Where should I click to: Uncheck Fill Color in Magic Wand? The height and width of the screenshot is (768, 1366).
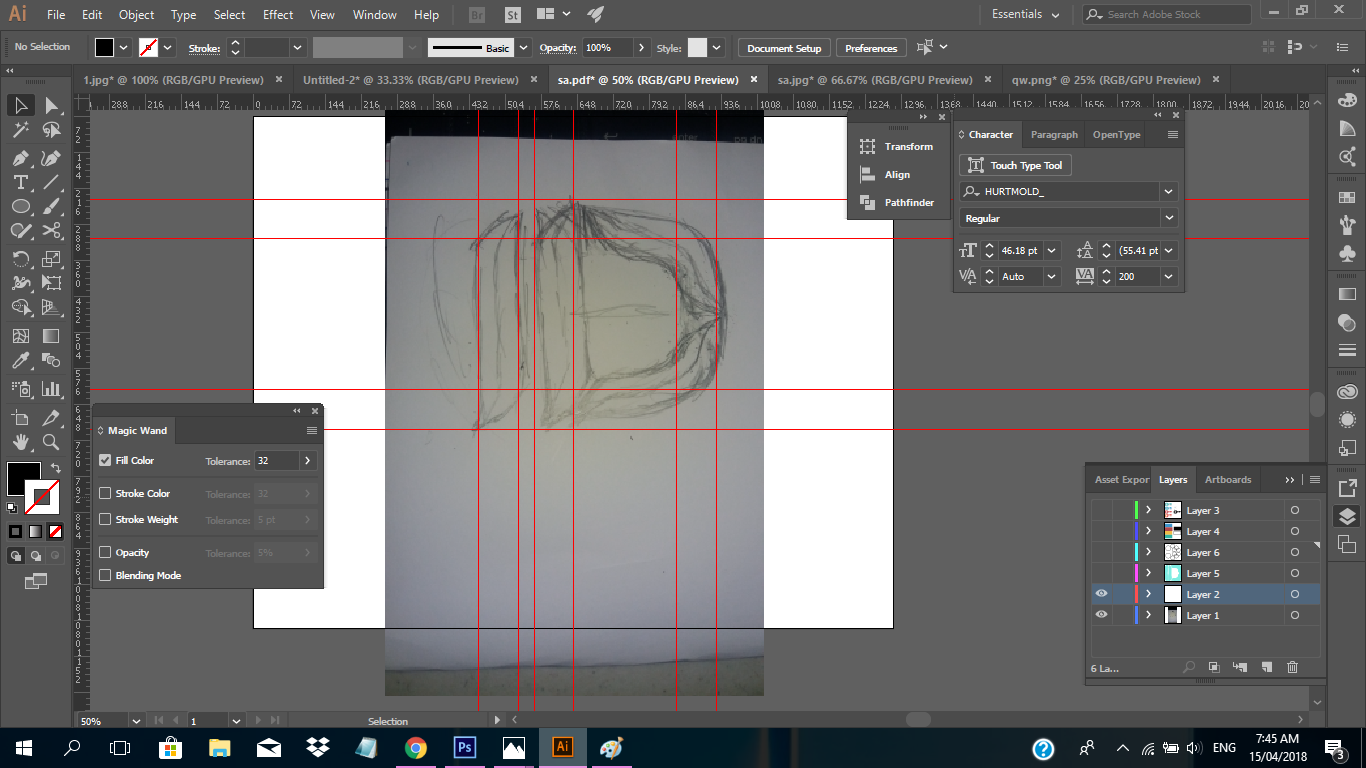pos(105,461)
